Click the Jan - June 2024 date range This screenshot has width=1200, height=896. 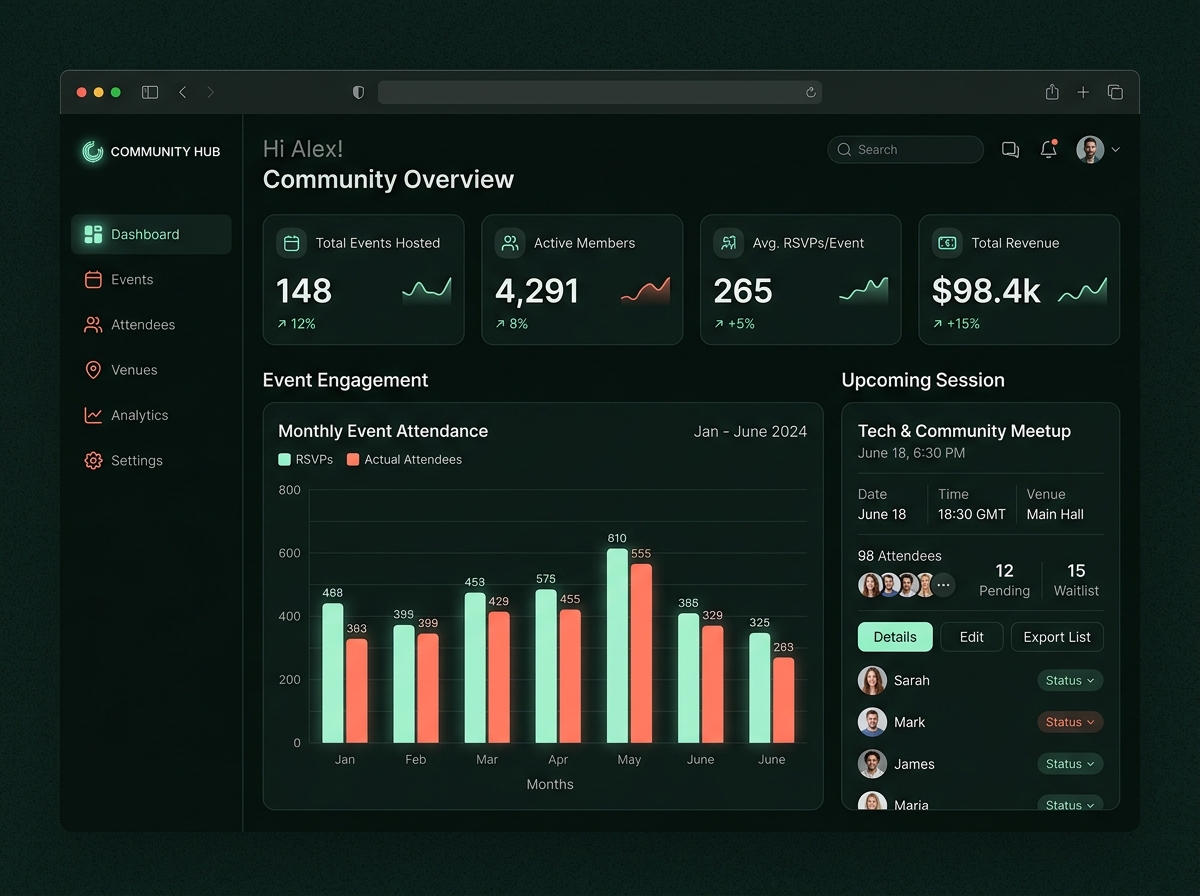(x=750, y=432)
